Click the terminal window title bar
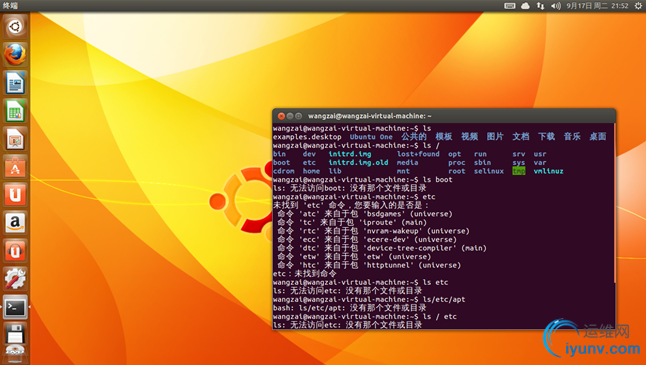The width and height of the screenshot is (646, 365). [x=444, y=116]
